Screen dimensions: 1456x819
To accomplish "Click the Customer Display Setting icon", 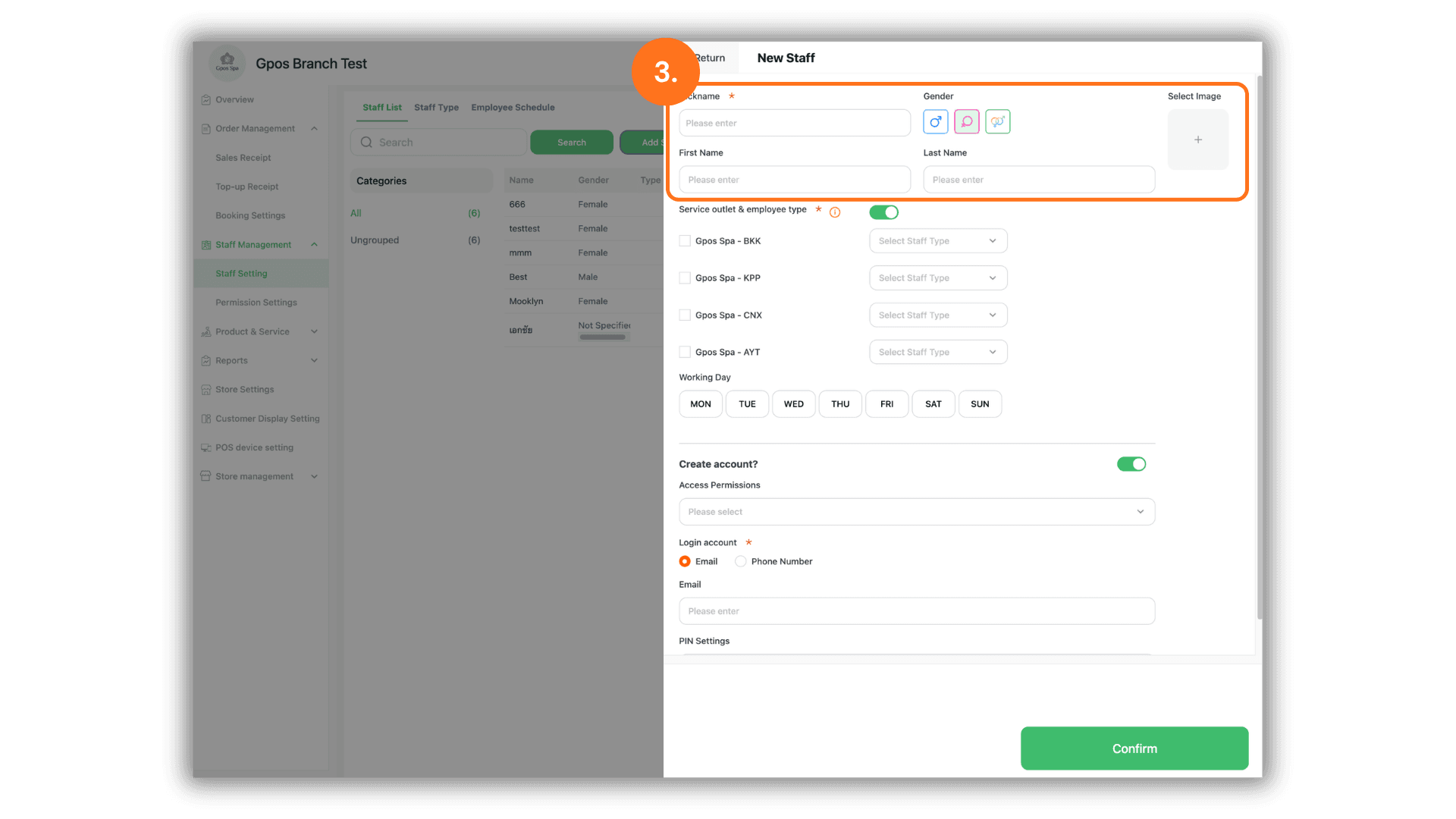I will [206, 419].
